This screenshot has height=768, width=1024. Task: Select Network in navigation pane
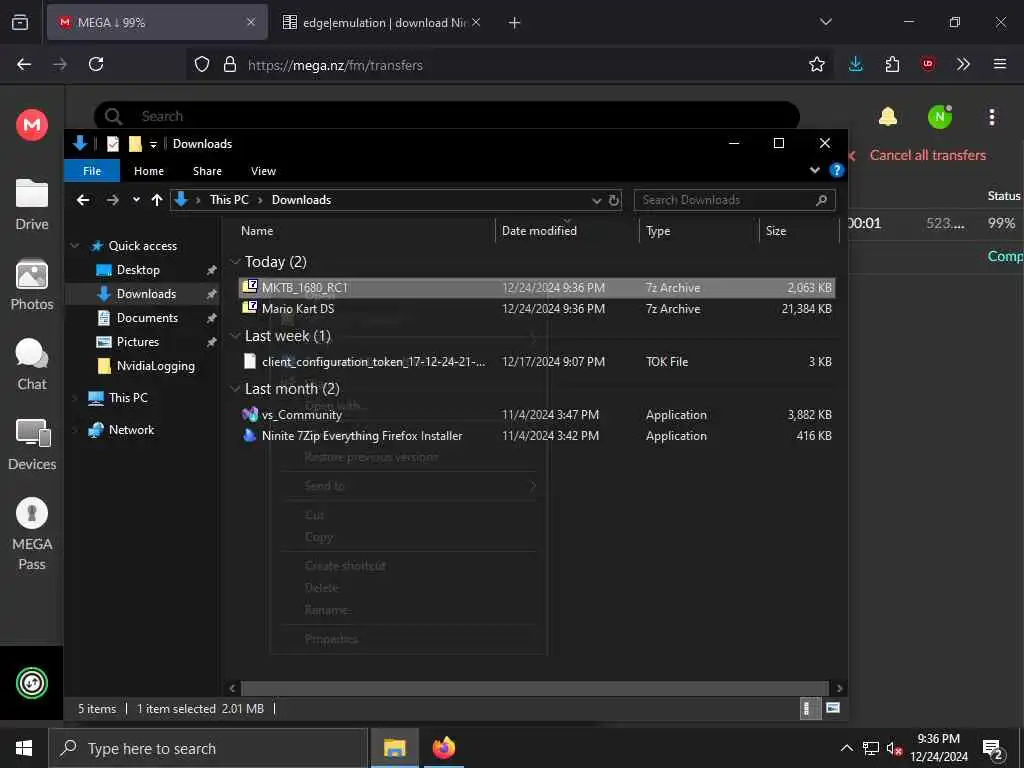pos(131,430)
